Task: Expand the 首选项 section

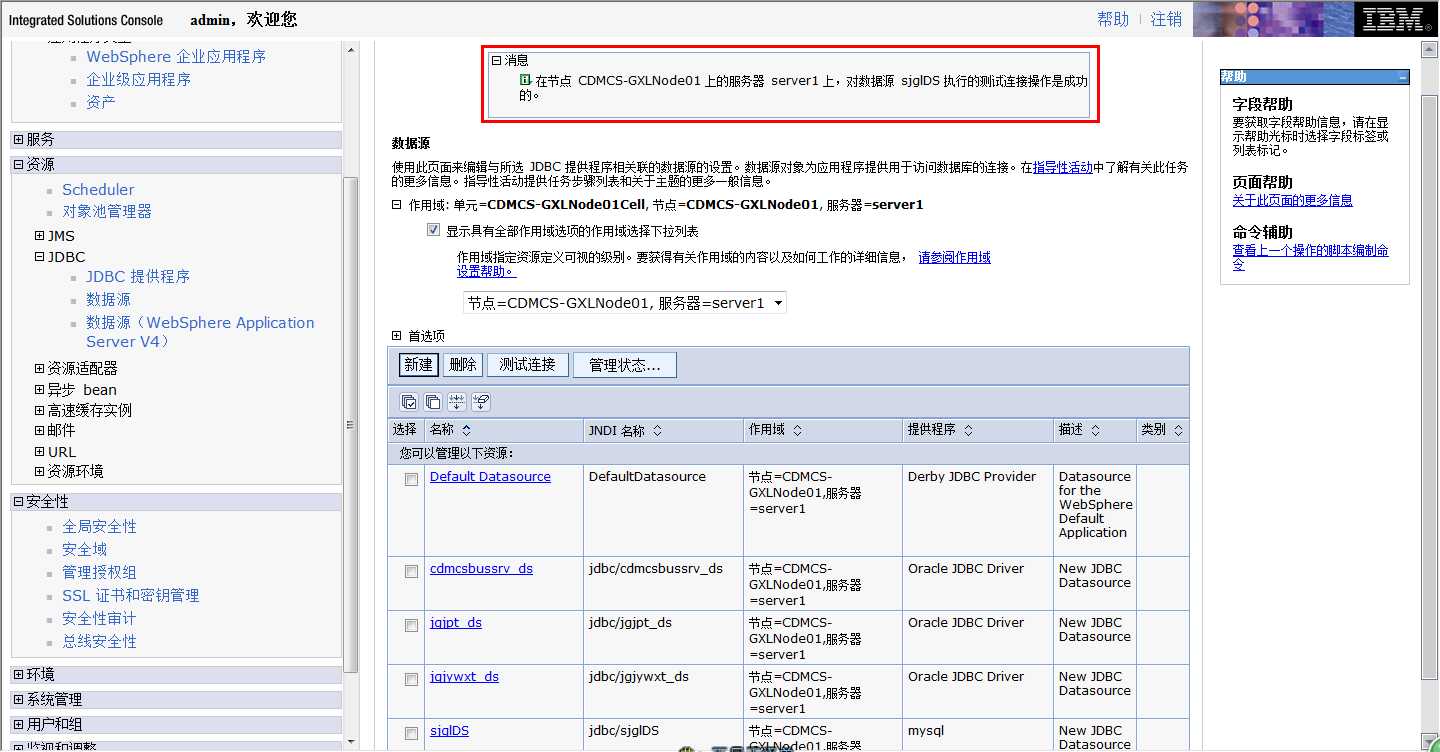Action: point(396,336)
